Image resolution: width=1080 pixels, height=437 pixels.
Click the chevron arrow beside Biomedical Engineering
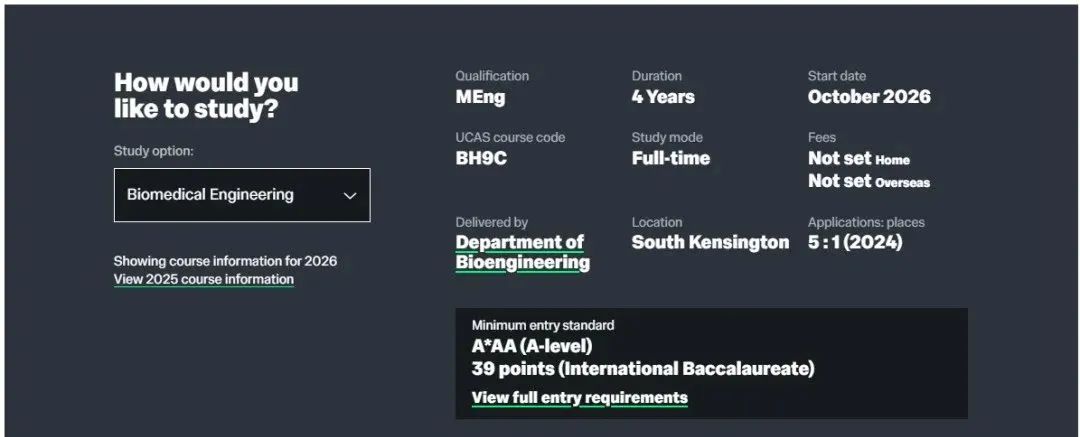coord(350,196)
